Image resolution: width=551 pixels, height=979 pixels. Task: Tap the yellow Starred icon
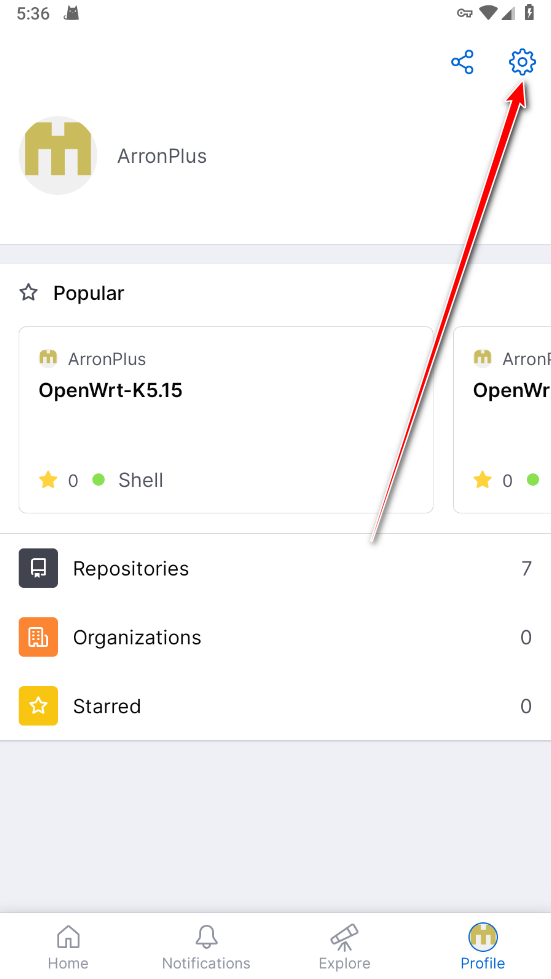(38, 706)
